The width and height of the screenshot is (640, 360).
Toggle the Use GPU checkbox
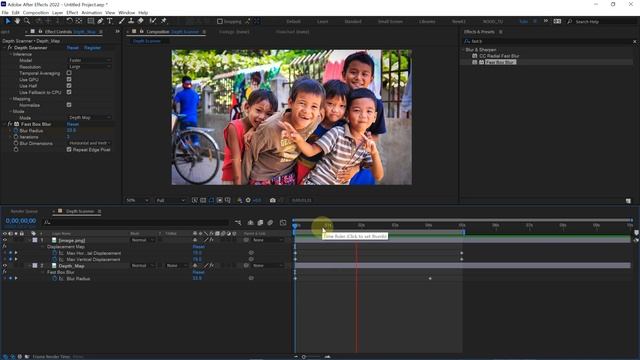click(x=69, y=80)
